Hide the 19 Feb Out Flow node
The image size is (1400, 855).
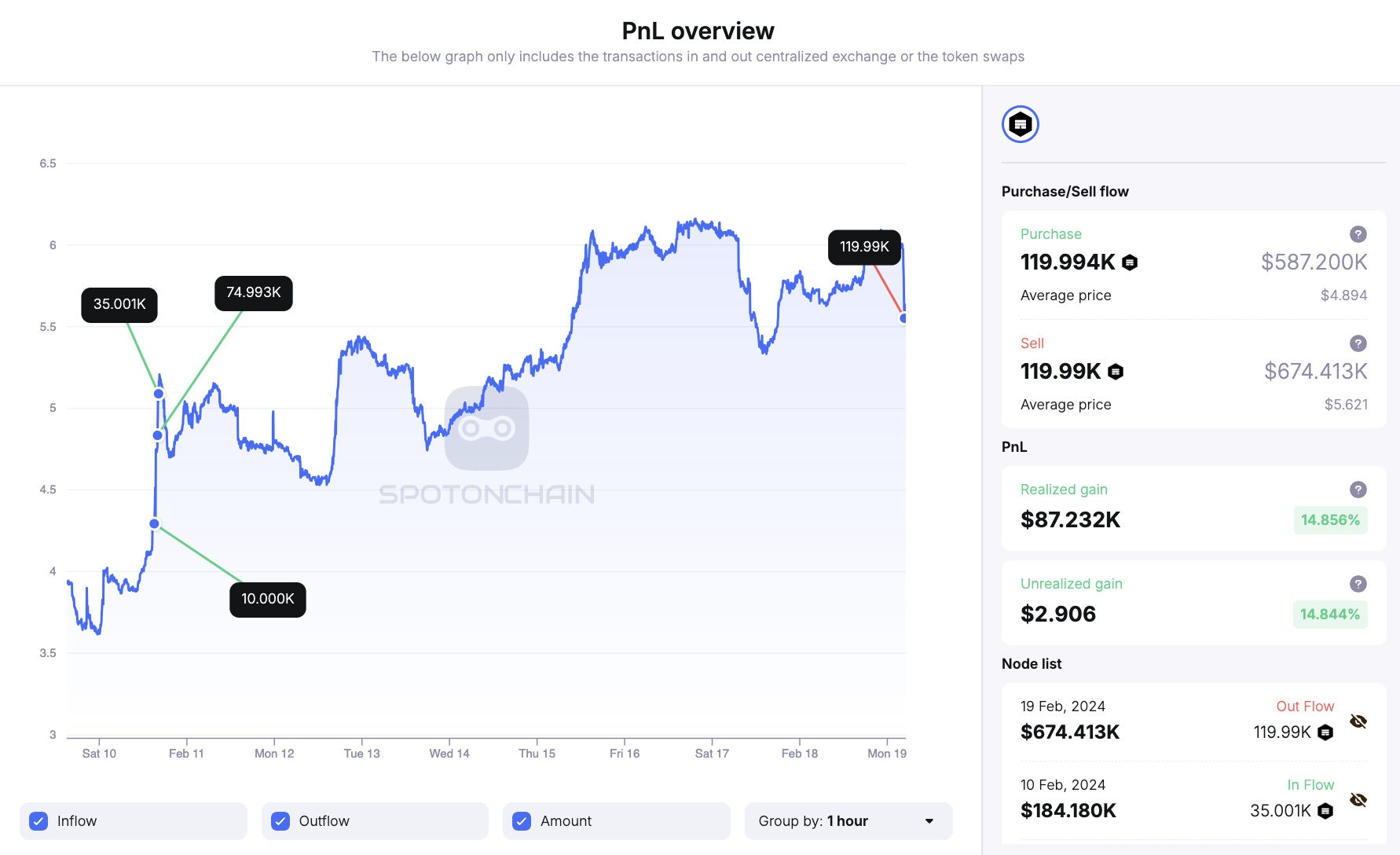(1358, 721)
